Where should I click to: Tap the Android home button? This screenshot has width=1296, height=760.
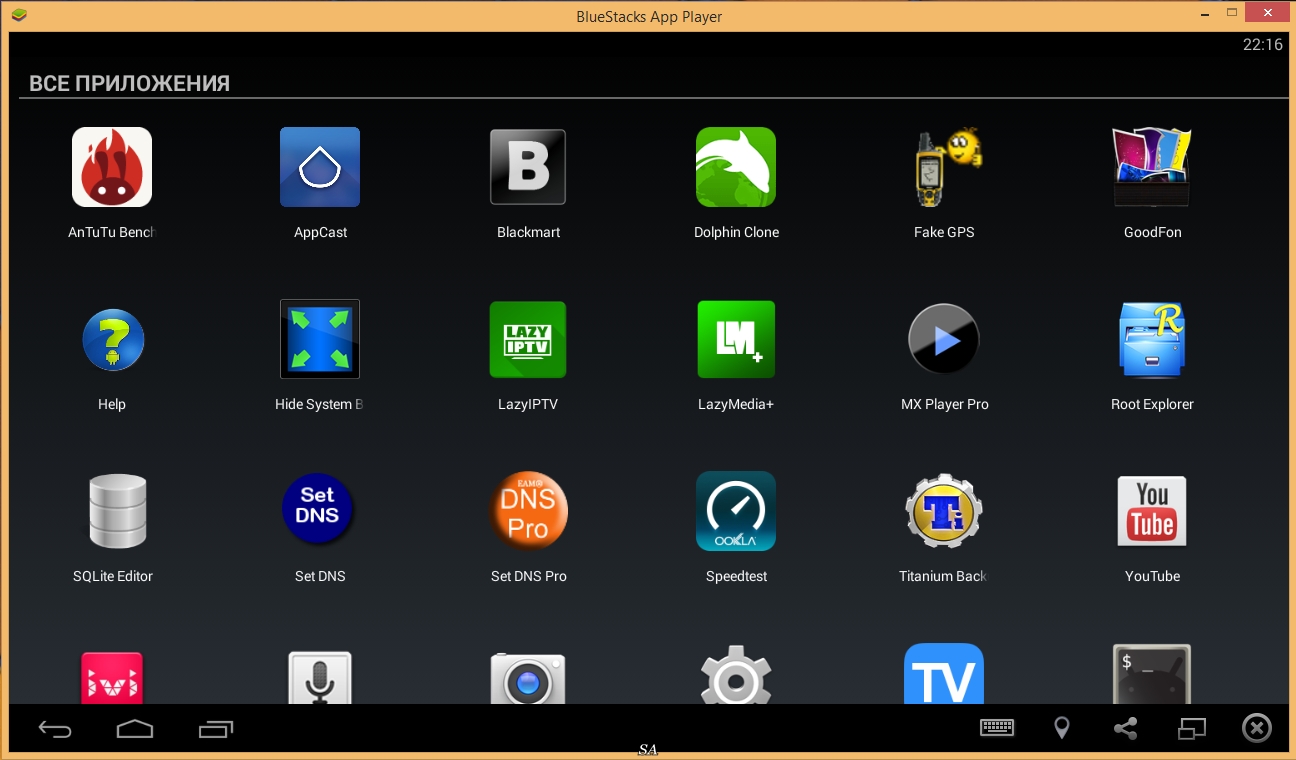click(x=135, y=729)
